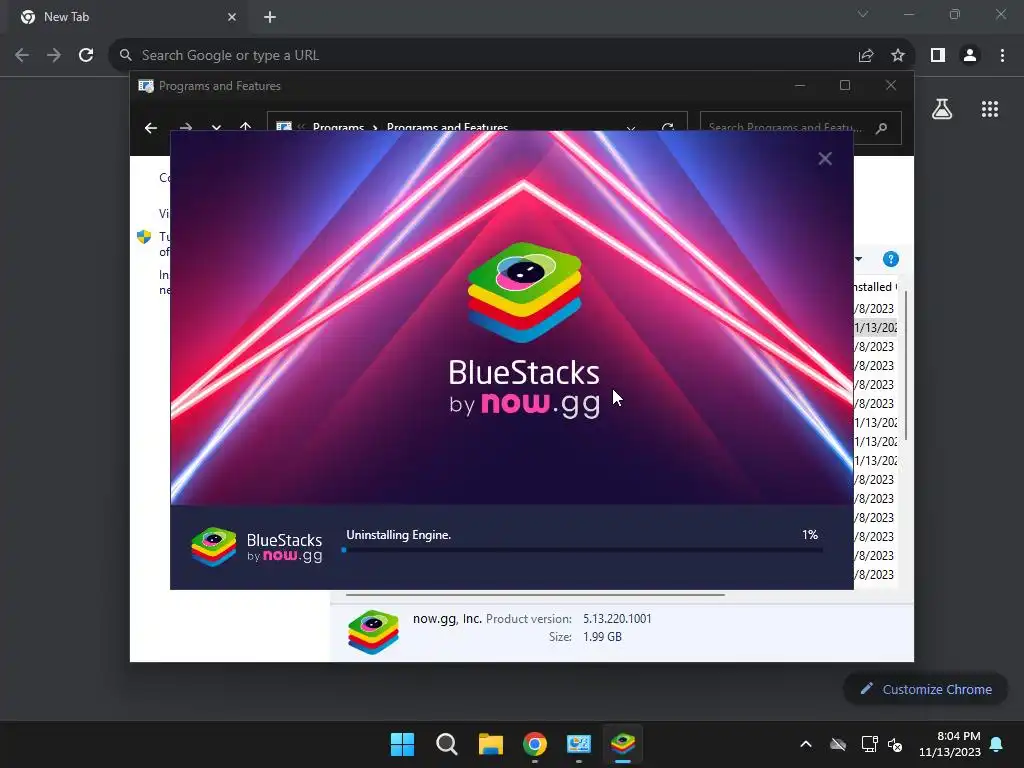Click the now.gg, Inc. publisher text
This screenshot has height=768, width=1024.
[x=447, y=618]
